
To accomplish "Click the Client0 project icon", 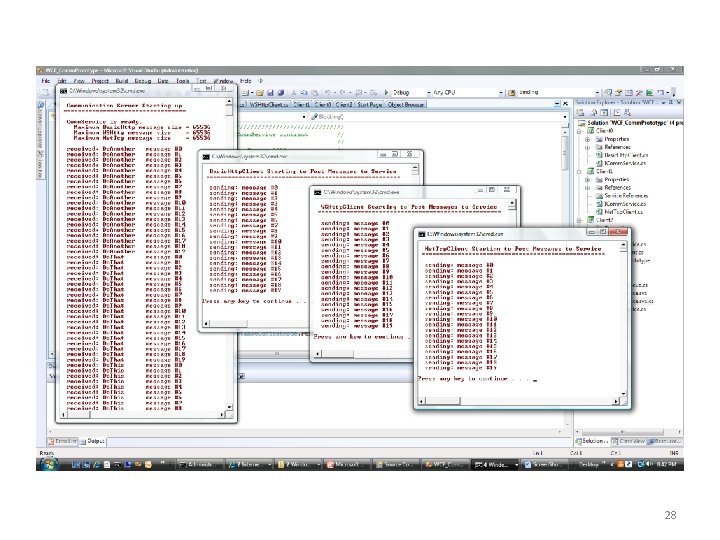I will 591,131.
